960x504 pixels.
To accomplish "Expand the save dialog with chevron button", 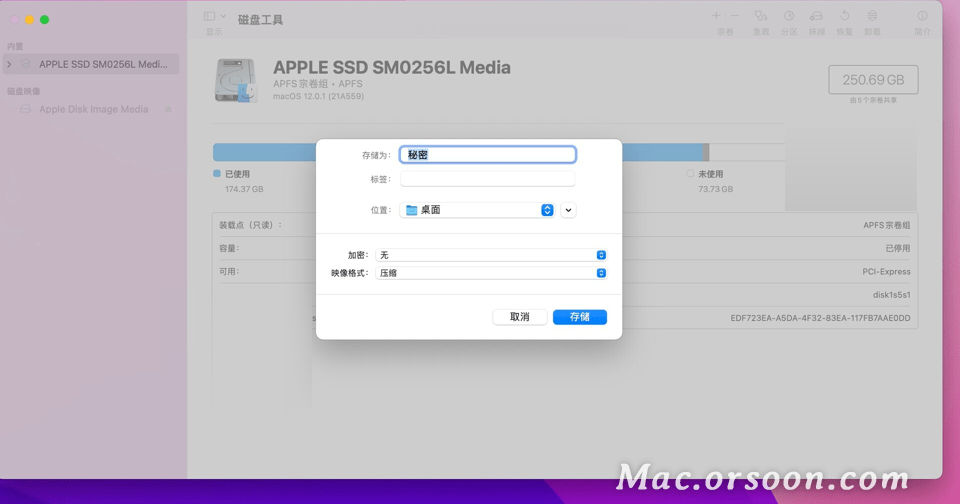I will click(568, 210).
